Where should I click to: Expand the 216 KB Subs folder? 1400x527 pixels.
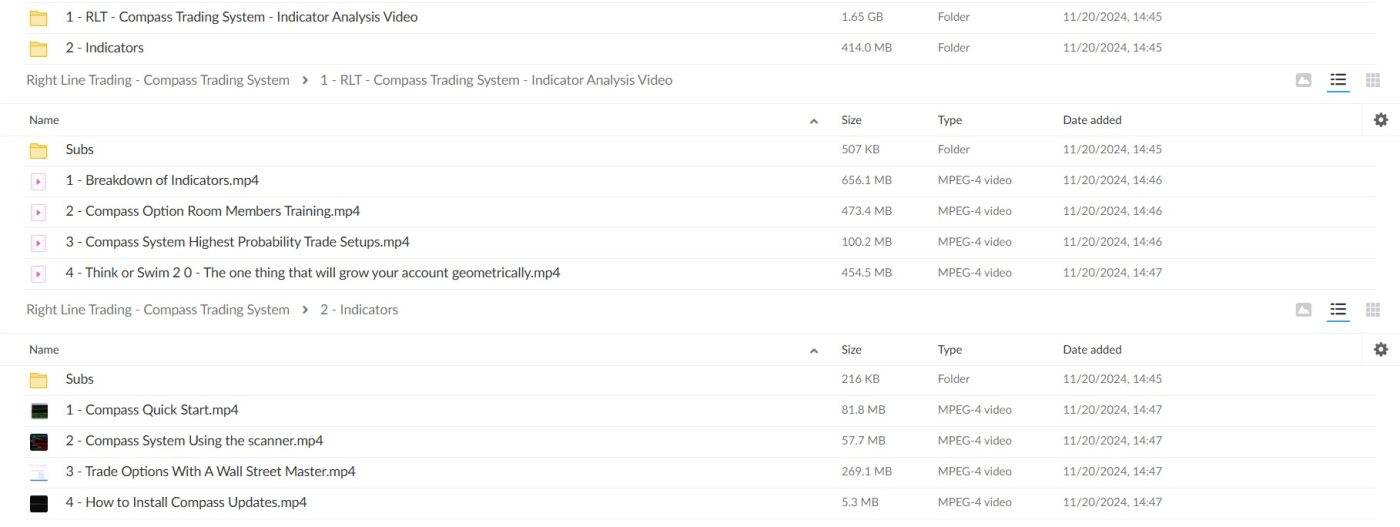coord(79,379)
